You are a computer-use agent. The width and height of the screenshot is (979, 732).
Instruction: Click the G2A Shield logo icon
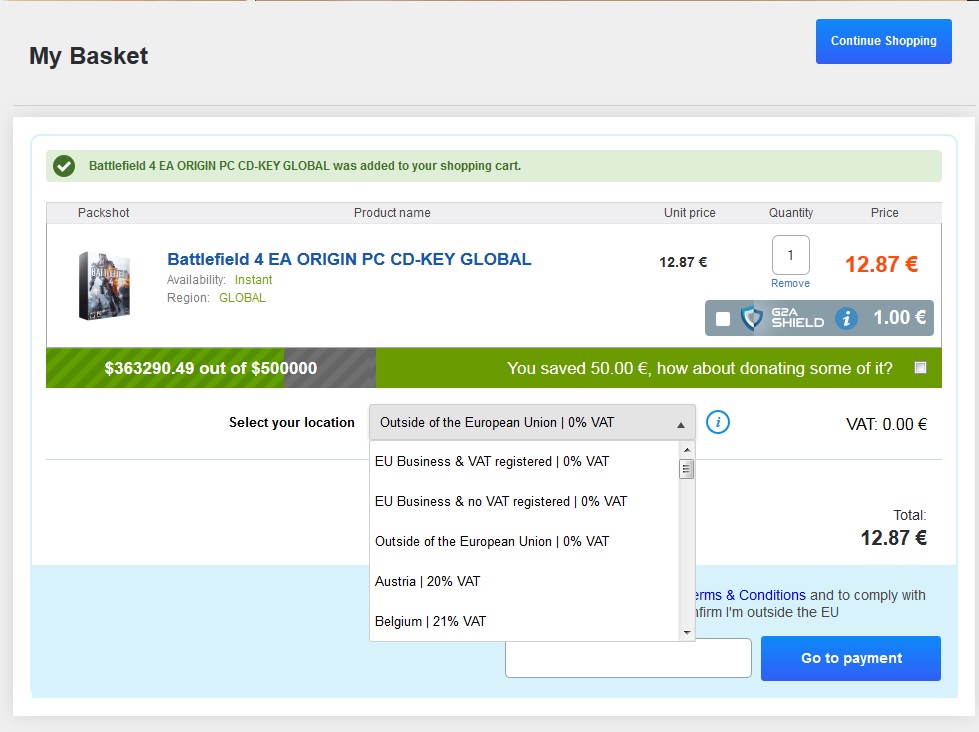[x=752, y=318]
